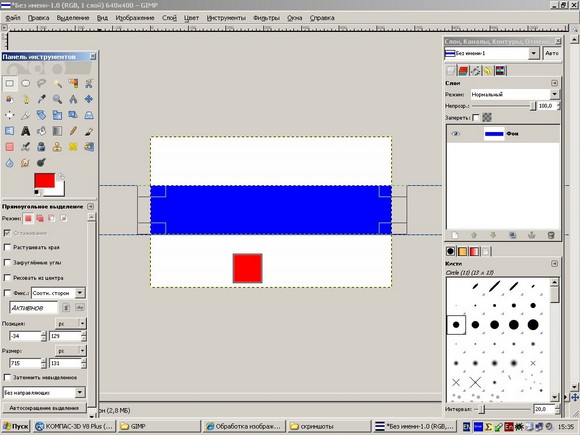
Task: Click the duplicate layer icon
Action: click(x=512, y=235)
